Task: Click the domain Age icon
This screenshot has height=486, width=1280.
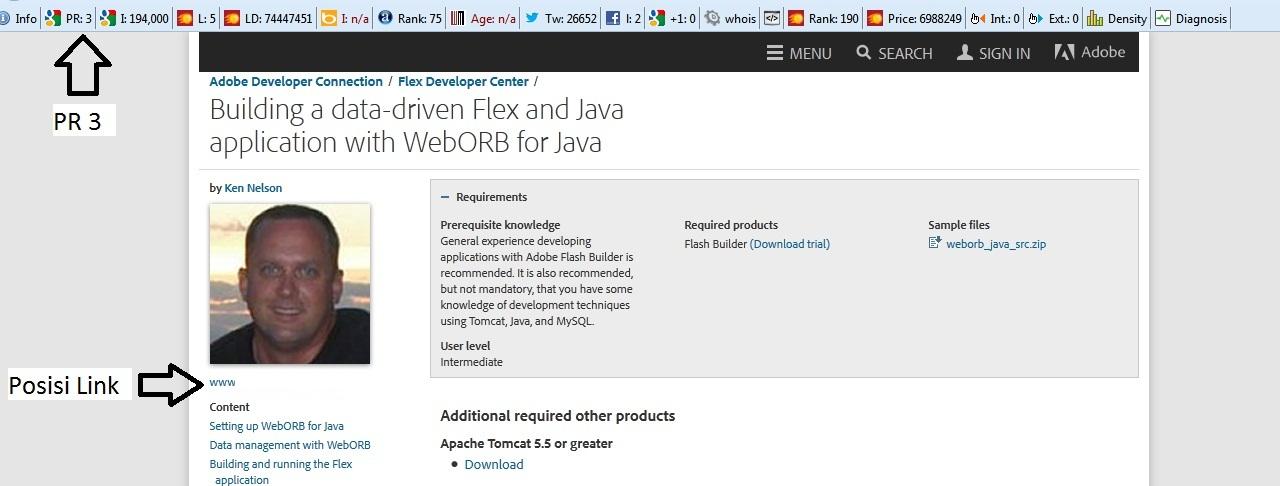Action: tap(457, 18)
